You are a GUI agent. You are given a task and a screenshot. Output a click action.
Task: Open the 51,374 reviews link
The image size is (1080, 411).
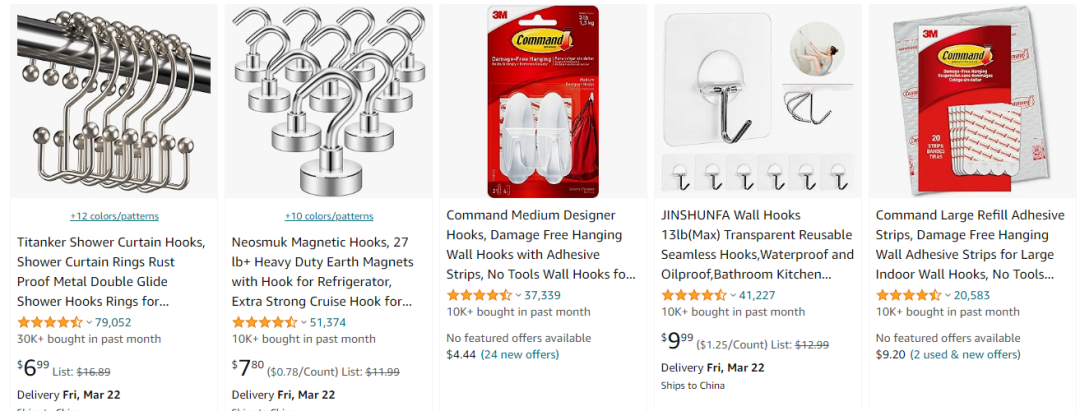328,322
